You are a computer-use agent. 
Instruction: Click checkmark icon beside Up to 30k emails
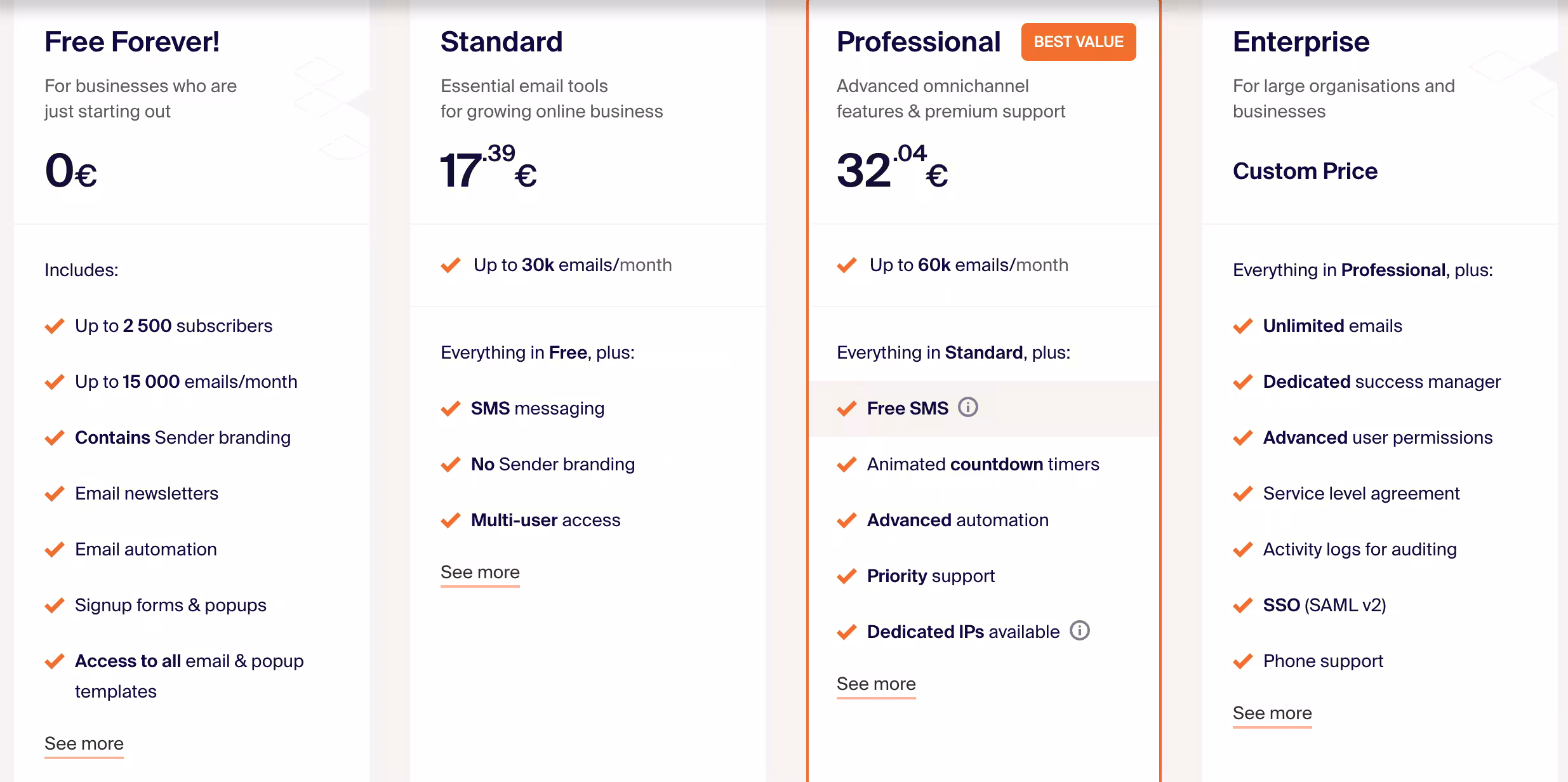[451, 265]
